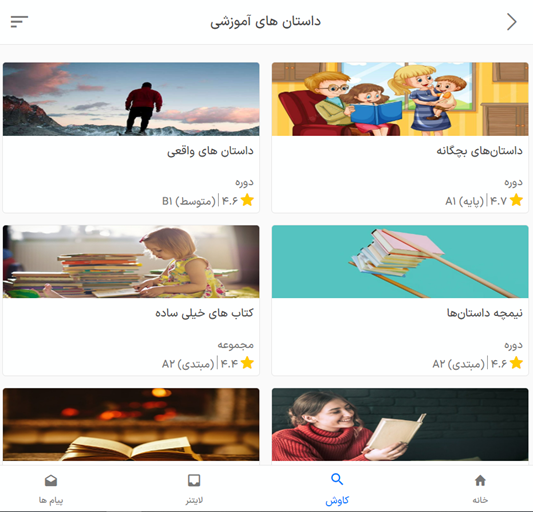533x512 pixels.
Task: Open the داستان های واقعی course title
Action: 210,152
